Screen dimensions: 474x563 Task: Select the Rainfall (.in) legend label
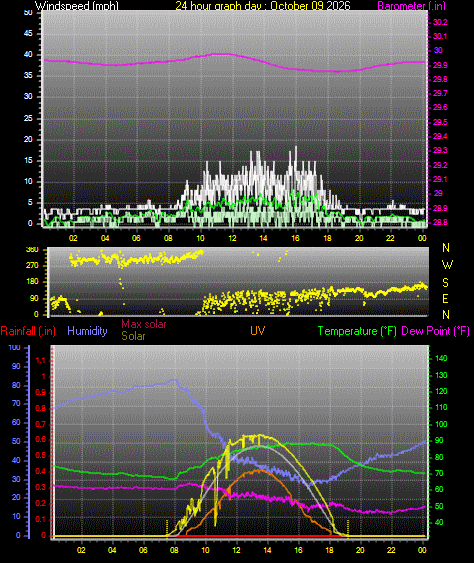pyautogui.click(x=28, y=331)
